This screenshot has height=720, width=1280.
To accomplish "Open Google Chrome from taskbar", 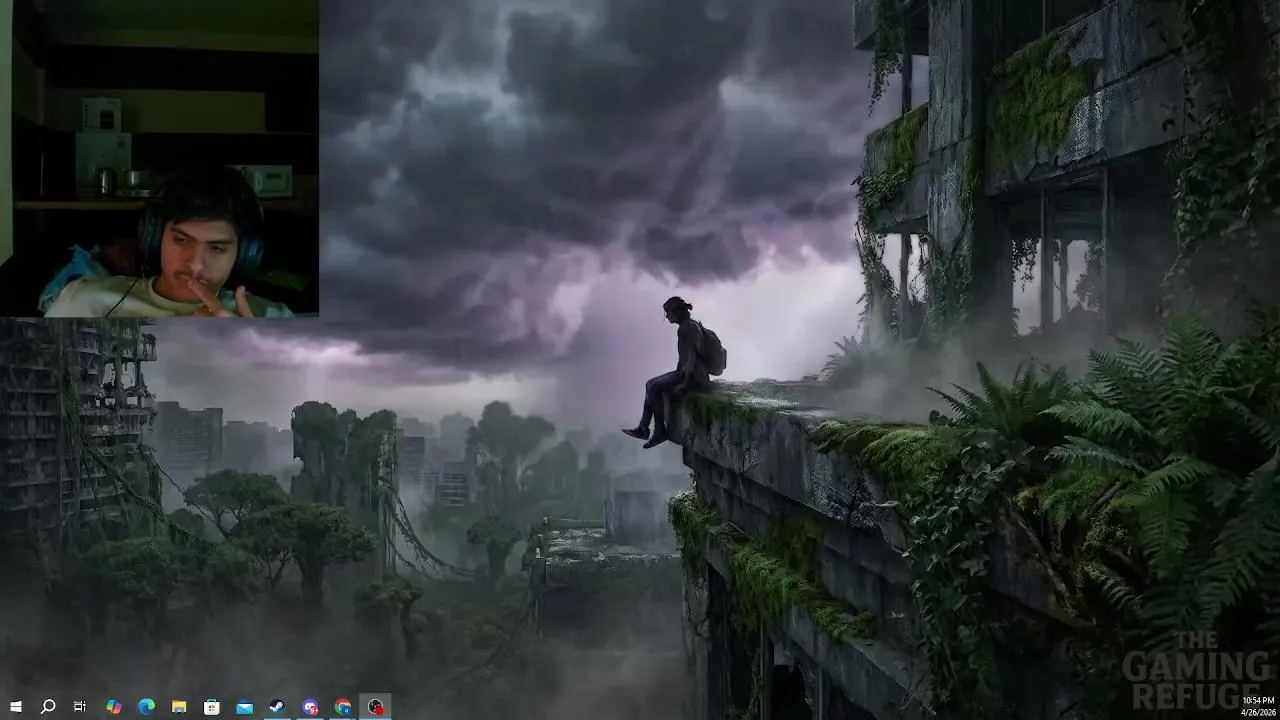I will 343,707.
